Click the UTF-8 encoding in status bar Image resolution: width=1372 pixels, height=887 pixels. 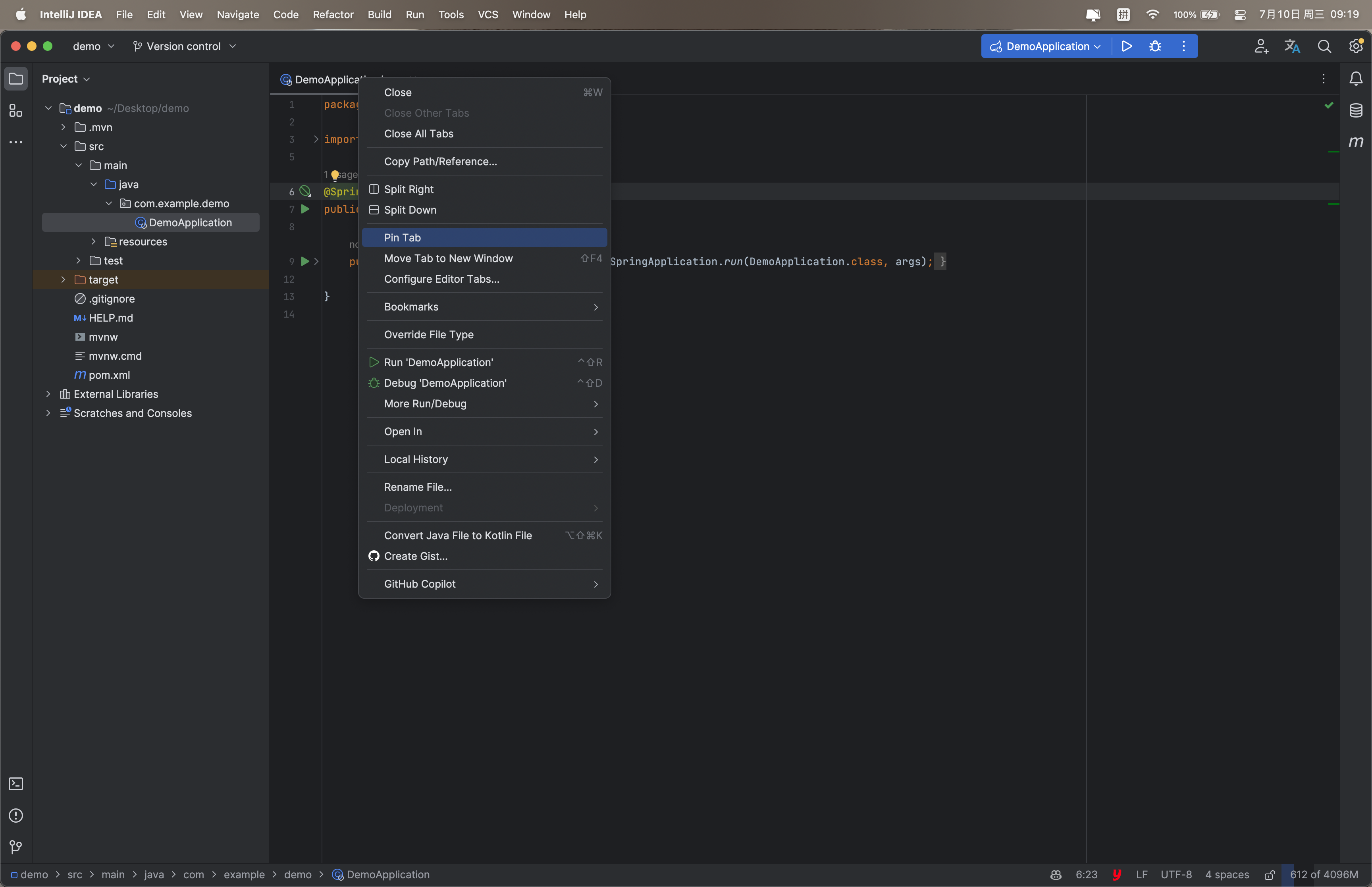(1175, 874)
